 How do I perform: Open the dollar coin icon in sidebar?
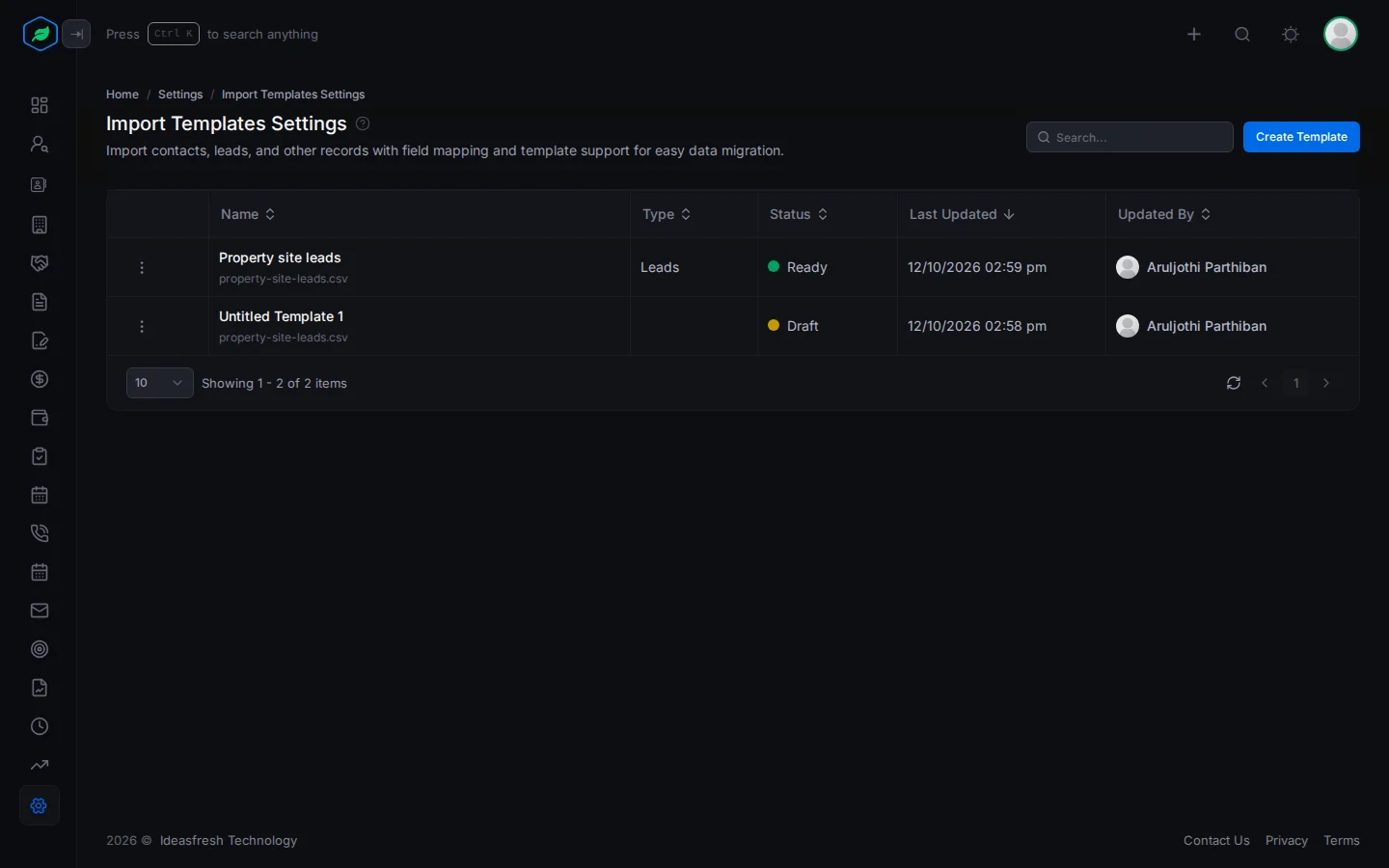click(40, 379)
